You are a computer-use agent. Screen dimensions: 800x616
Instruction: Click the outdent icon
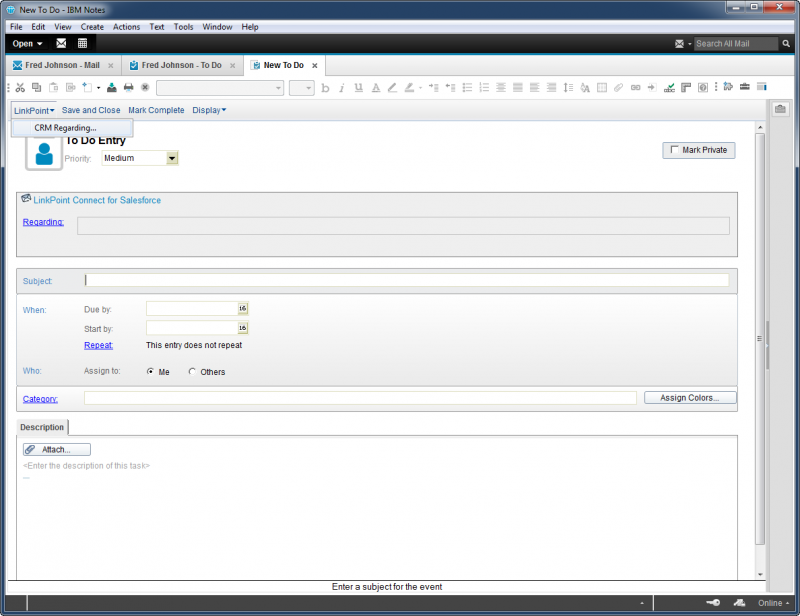[x=451, y=88]
